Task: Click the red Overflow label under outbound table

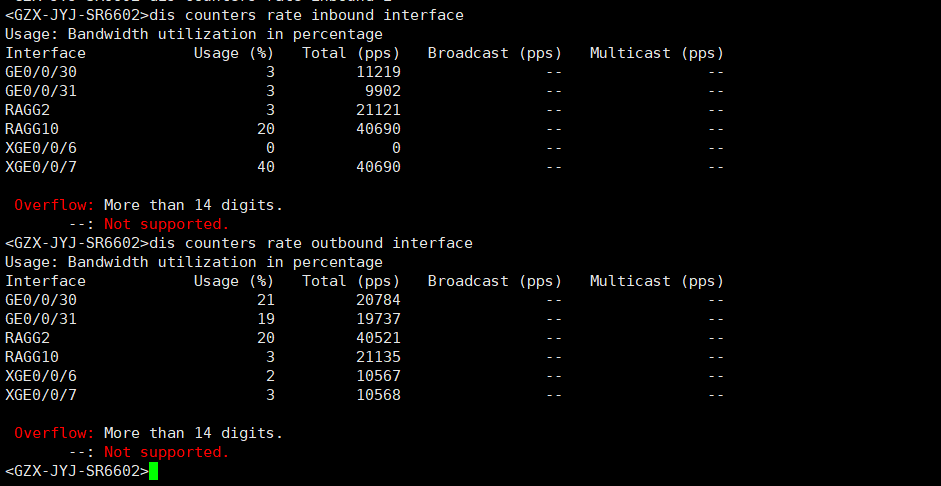Action: tap(54, 433)
